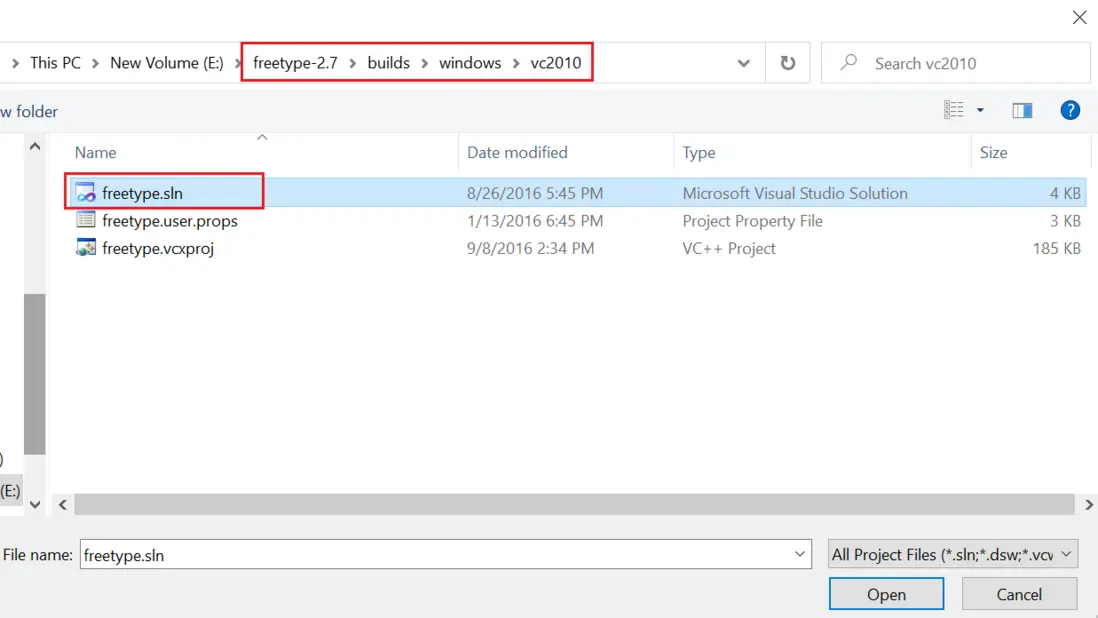
Task: Click the vc2010 breadcrumb segment
Action: [x=556, y=63]
